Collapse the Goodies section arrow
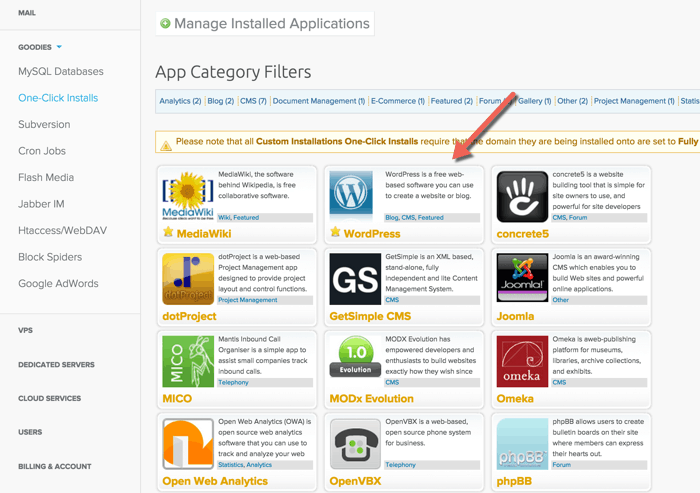Screen dimensions: 700x493 tap(59, 47)
